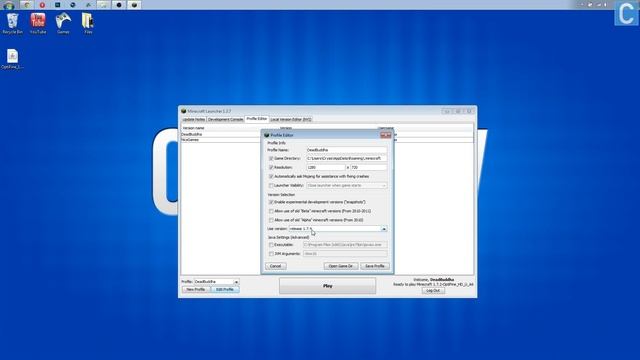Click the New Profile button
640x360 pixels.
pyautogui.click(x=196, y=289)
